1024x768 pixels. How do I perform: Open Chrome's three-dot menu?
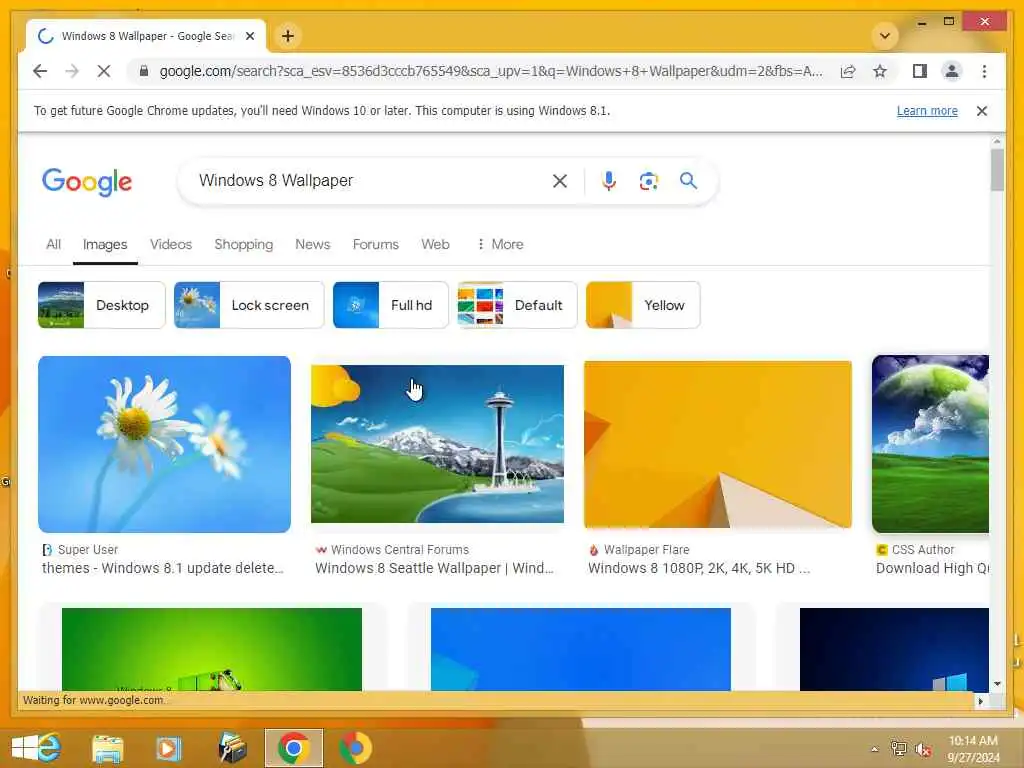(984, 71)
